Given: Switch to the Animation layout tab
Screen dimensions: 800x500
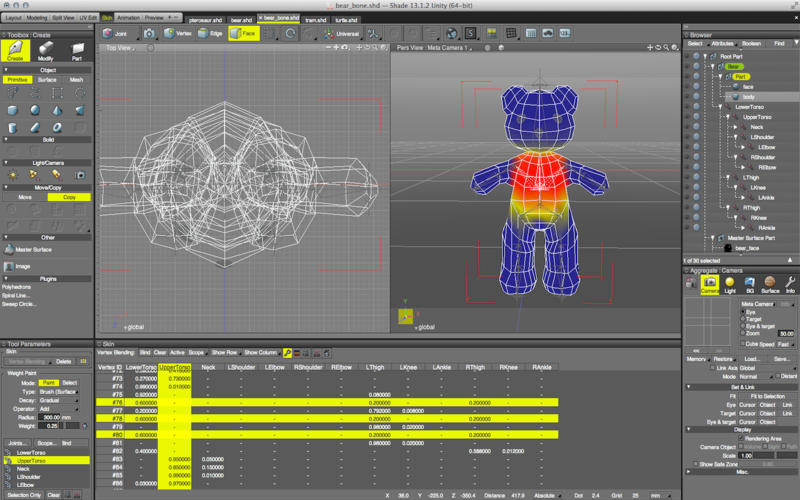Looking at the screenshot, I should [x=128, y=17].
